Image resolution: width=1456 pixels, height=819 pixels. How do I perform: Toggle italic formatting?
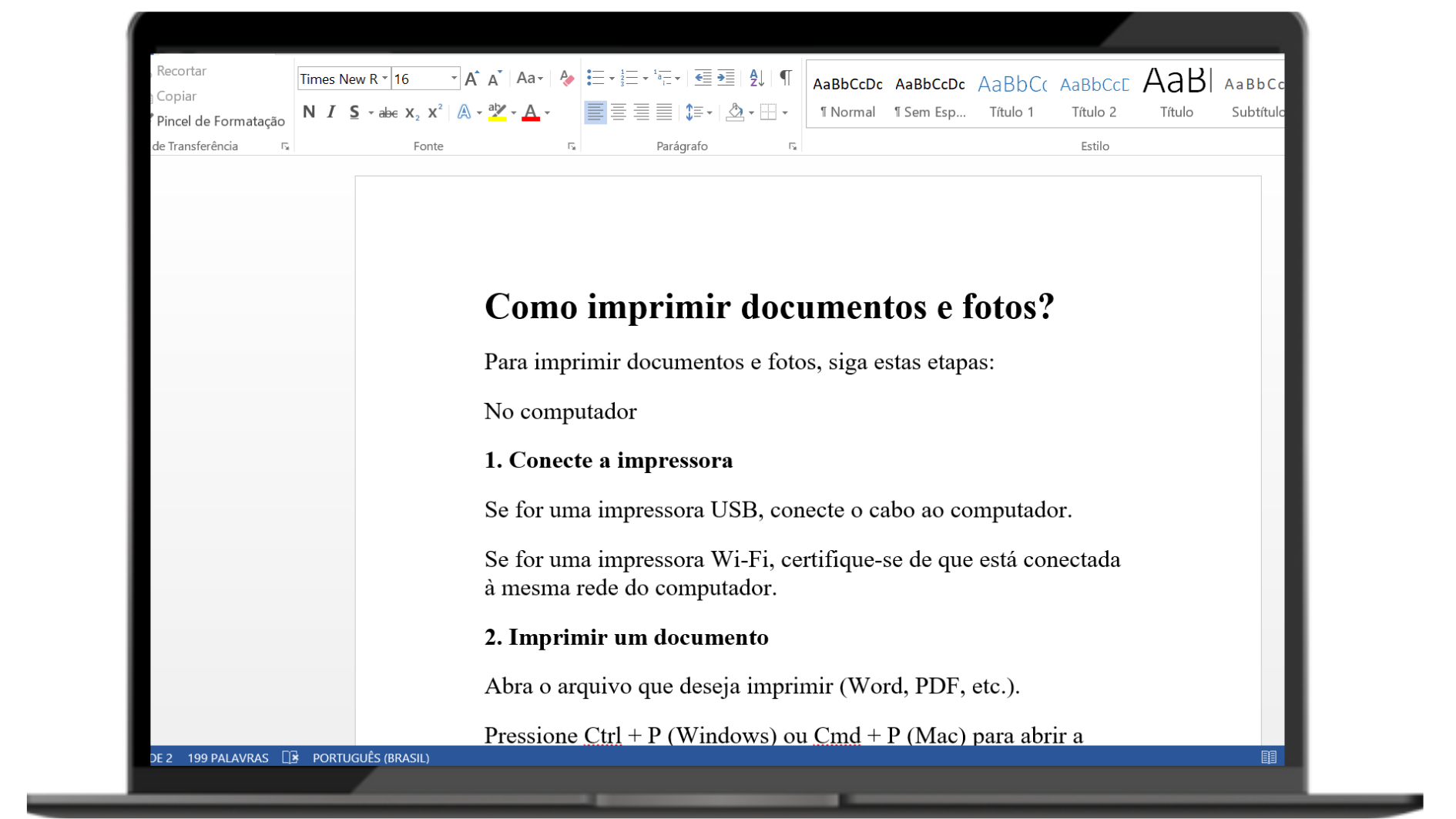pos(331,112)
